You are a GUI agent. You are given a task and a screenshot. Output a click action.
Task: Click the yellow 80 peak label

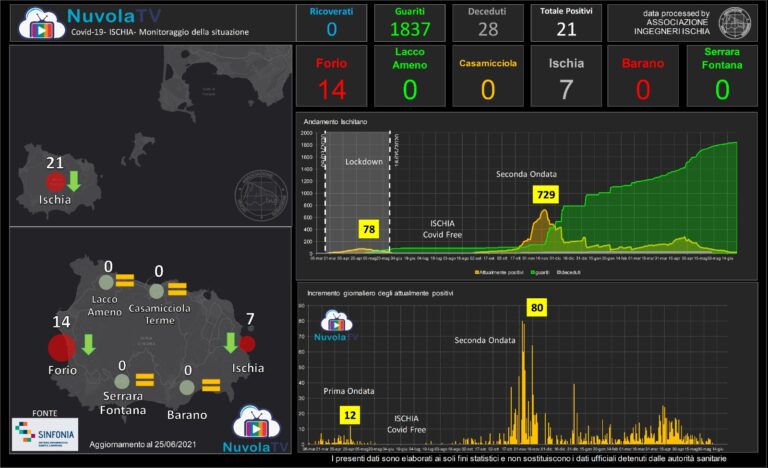pyautogui.click(x=537, y=308)
